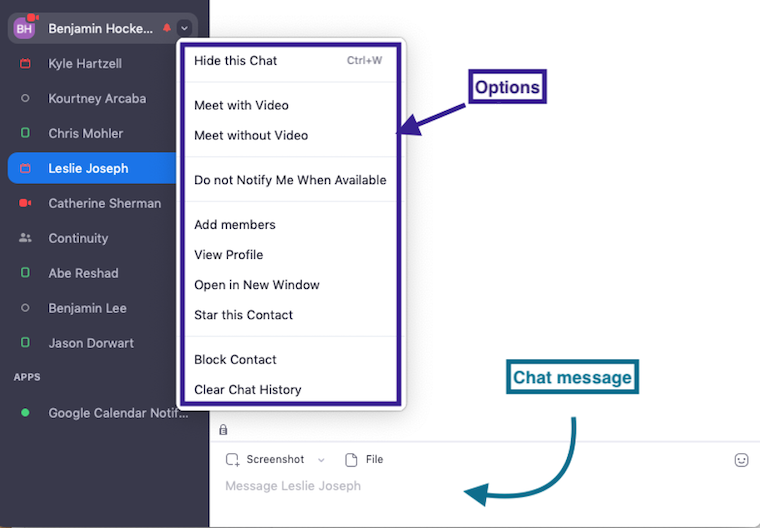Click the BH profile avatar
Image resolution: width=760 pixels, height=528 pixels.
[24, 28]
